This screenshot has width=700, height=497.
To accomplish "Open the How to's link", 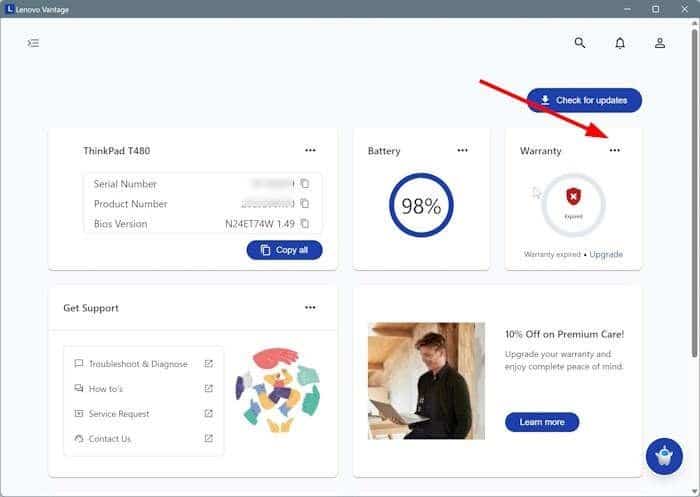I will [106, 389].
